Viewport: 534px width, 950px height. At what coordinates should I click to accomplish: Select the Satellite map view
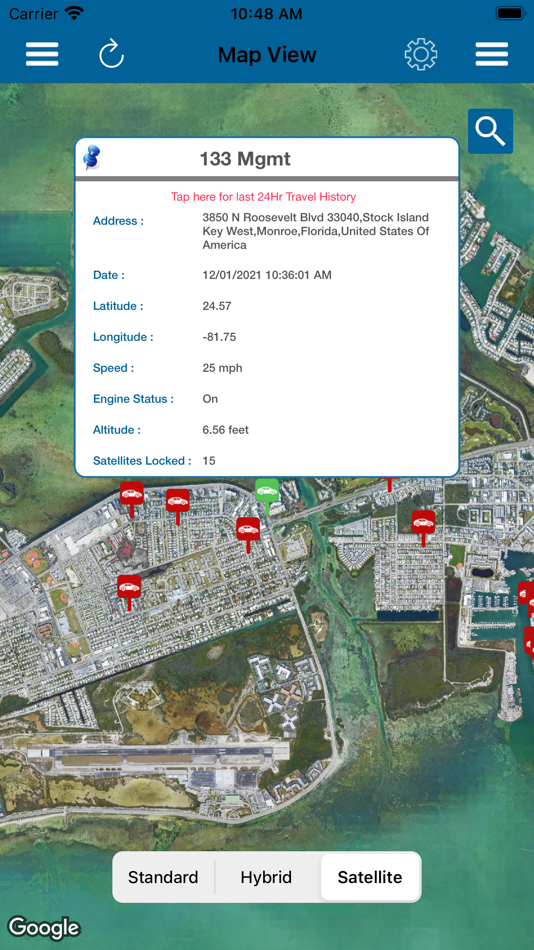tap(370, 877)
